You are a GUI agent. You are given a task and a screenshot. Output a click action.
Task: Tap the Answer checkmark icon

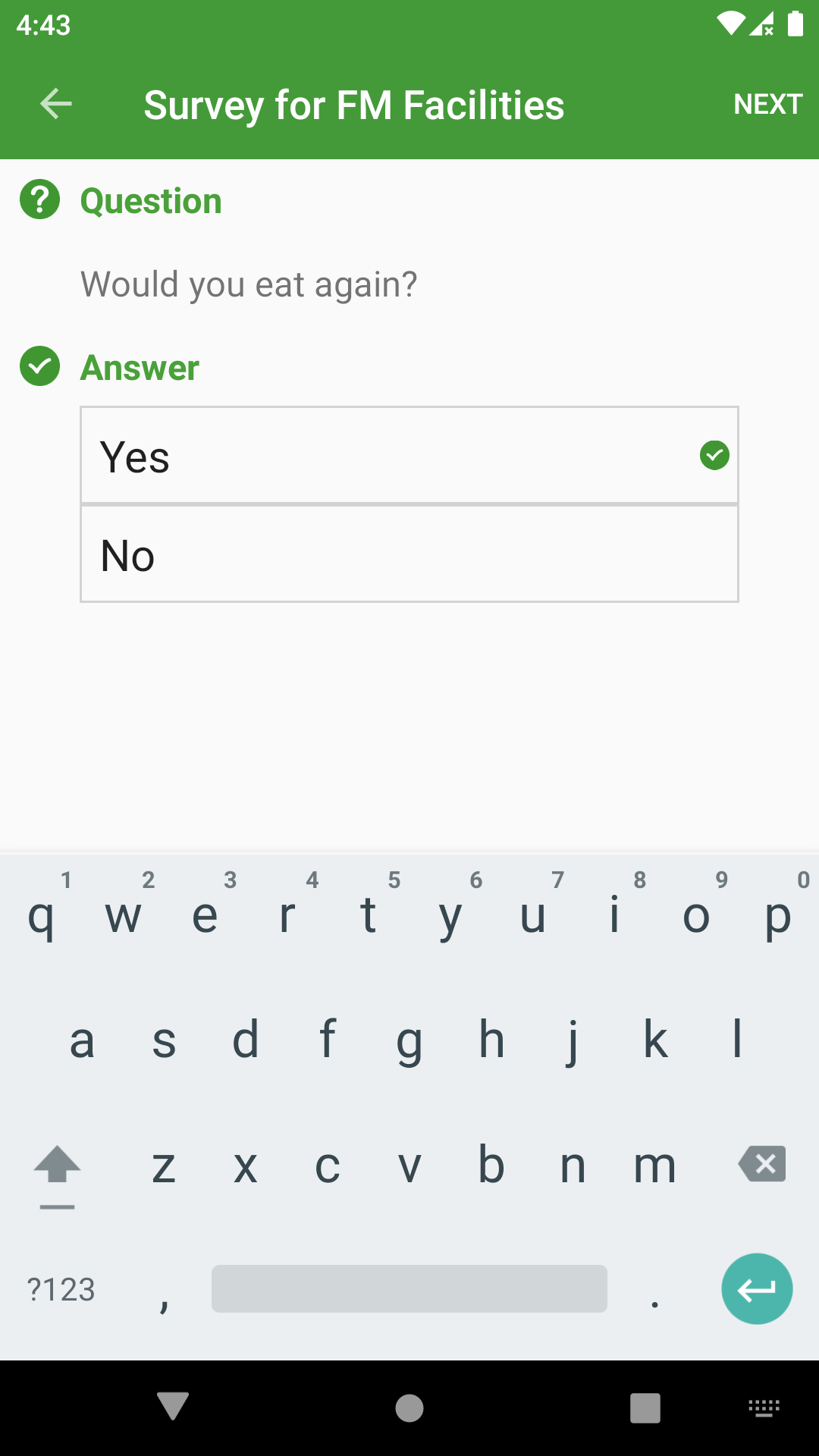[40, 367]
